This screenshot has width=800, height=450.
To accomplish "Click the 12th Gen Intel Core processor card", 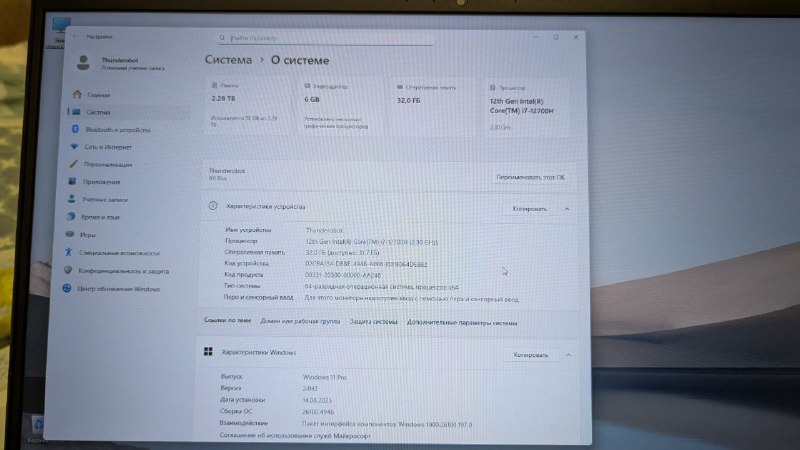I will [x=527, y=108].
